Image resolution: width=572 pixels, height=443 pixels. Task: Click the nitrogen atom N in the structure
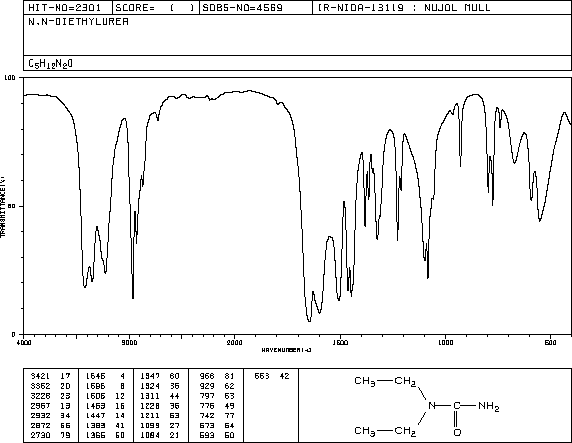pyautogui.click(x=432, y=405)
